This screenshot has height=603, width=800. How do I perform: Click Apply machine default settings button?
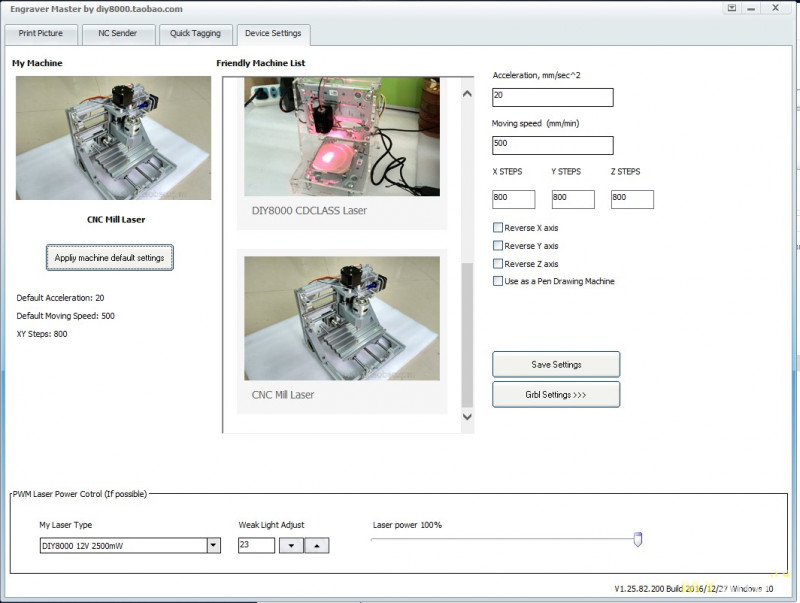(x=110, y=258)
